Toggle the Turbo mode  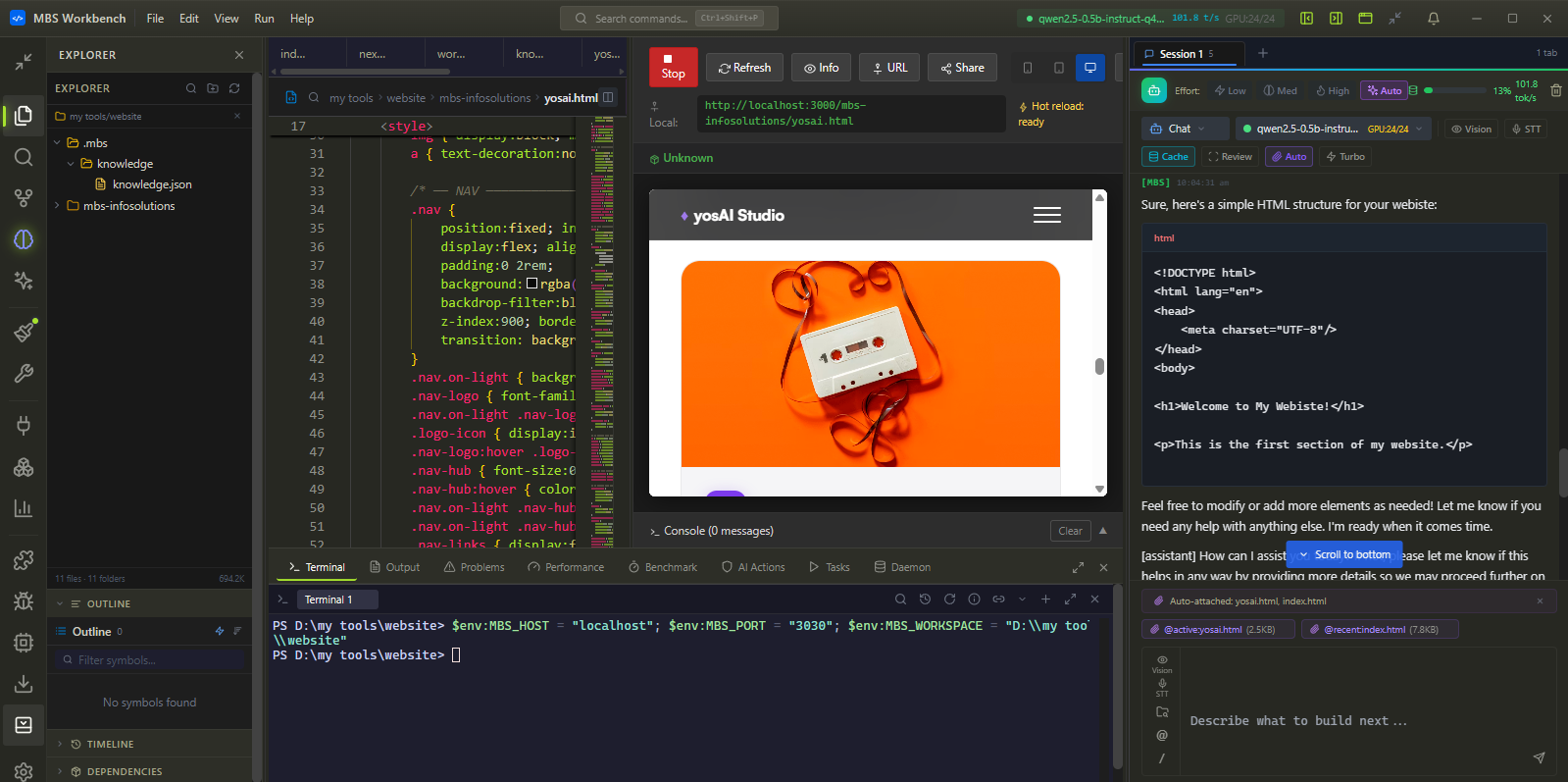1344,157
